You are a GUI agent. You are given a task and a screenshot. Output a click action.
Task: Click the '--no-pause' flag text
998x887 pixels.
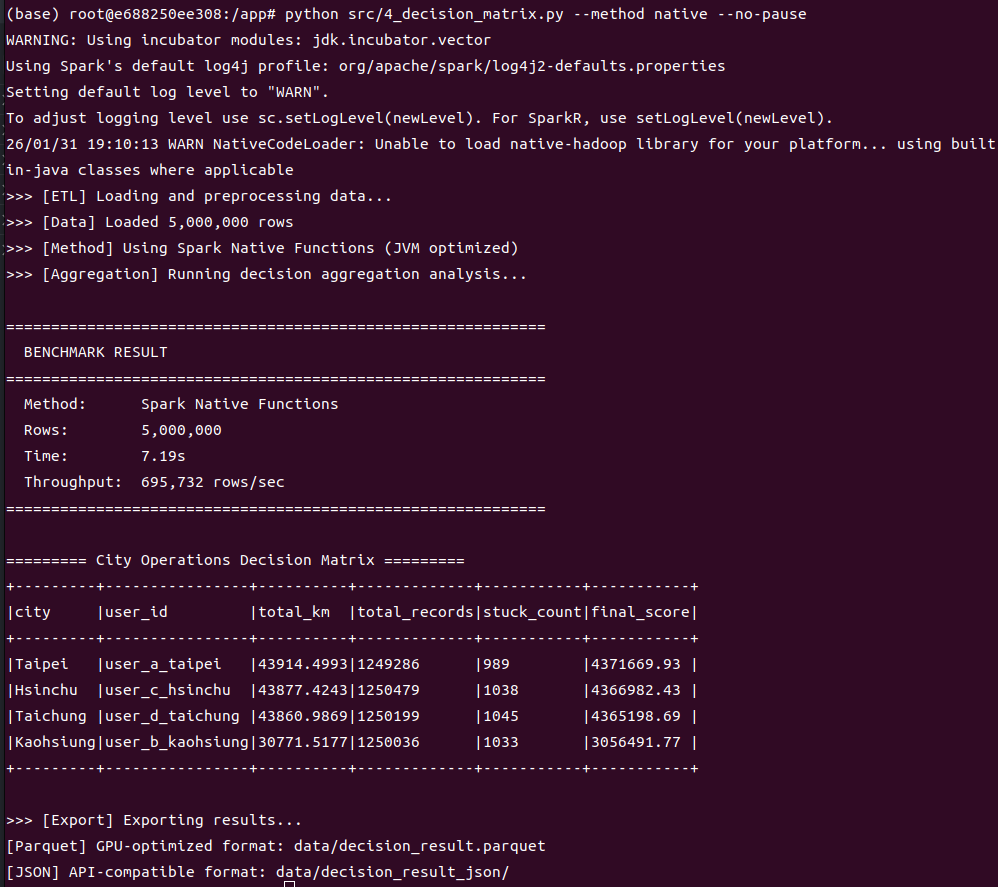click(x=762, y=14)
